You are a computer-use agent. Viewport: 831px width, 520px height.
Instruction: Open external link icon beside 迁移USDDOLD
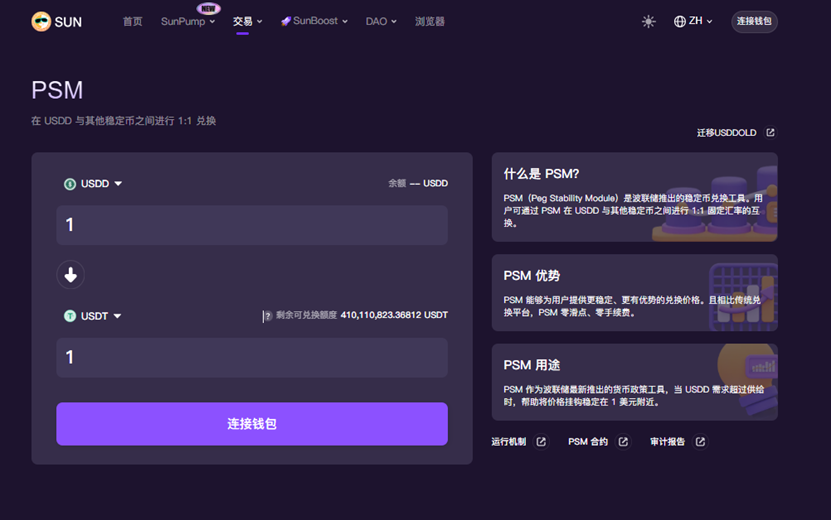pos(770,133)
